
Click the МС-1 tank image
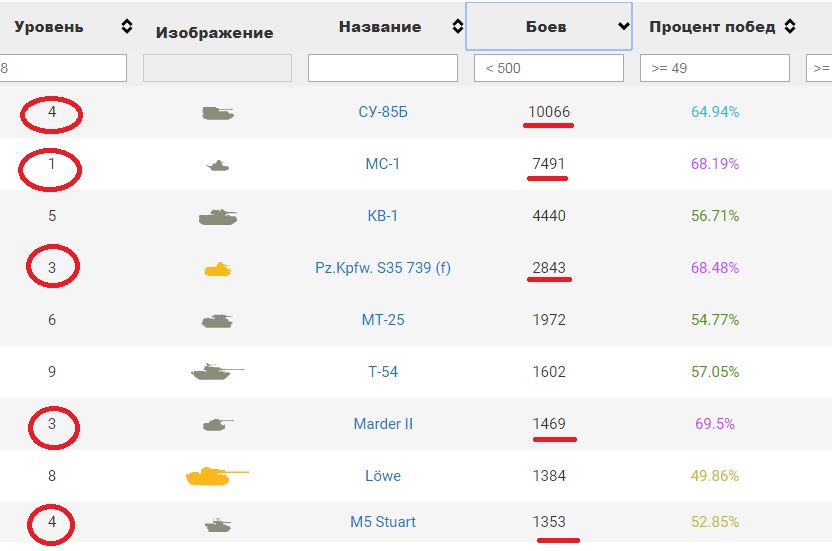(x=218, y=166)
